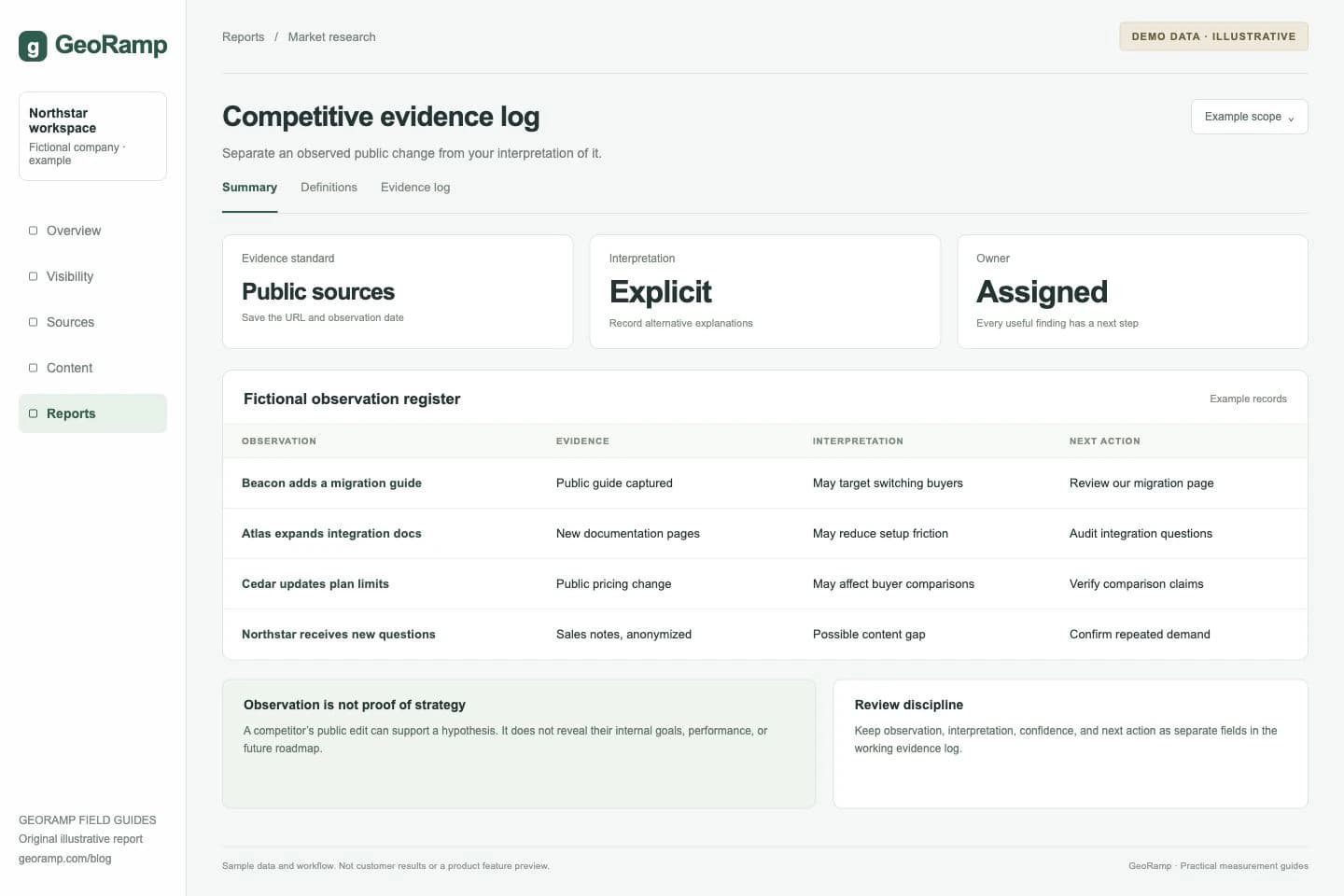Click 'May reduce setup friction' cell
The image size is (1344, 896).
pos(880,534)
